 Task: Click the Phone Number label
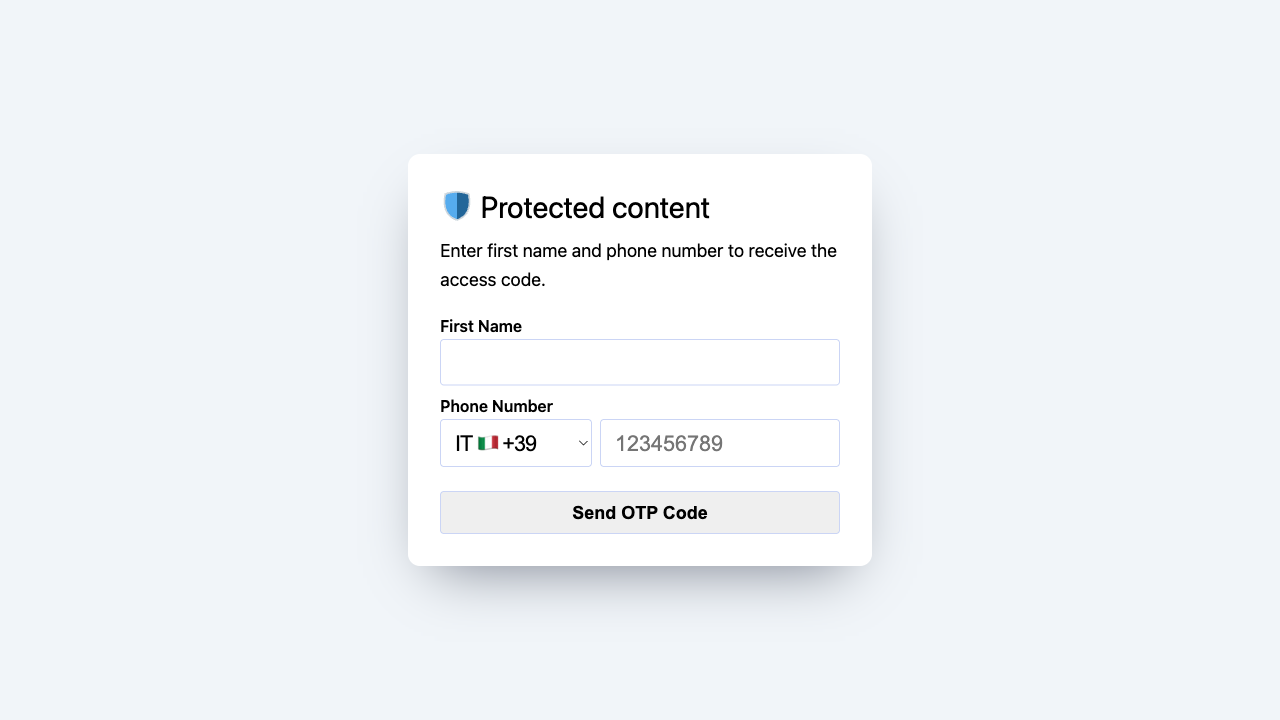point(496,406)
